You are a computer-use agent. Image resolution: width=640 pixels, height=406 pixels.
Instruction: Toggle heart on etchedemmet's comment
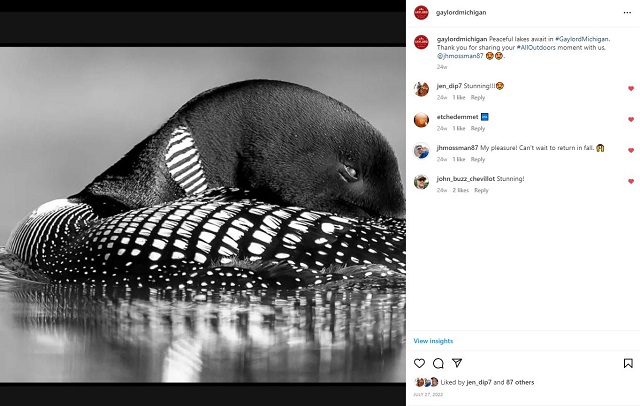[x=631, y=119]
